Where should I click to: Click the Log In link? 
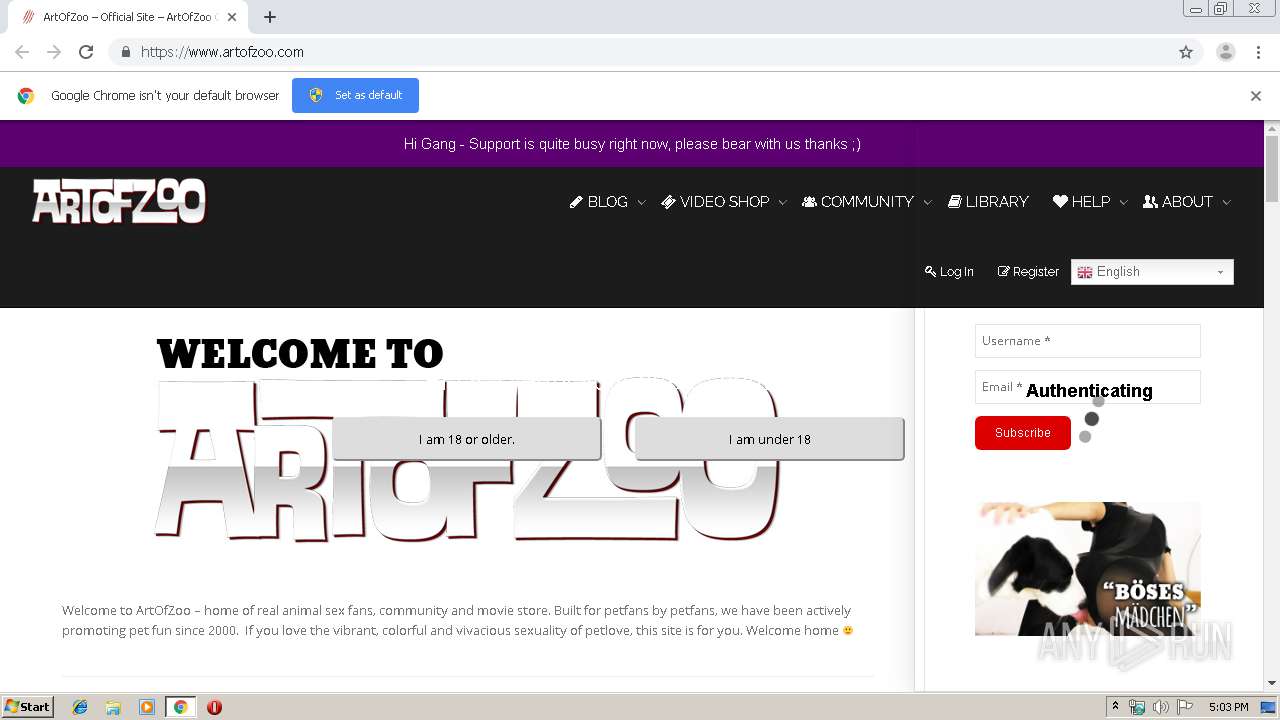point(949,271)
